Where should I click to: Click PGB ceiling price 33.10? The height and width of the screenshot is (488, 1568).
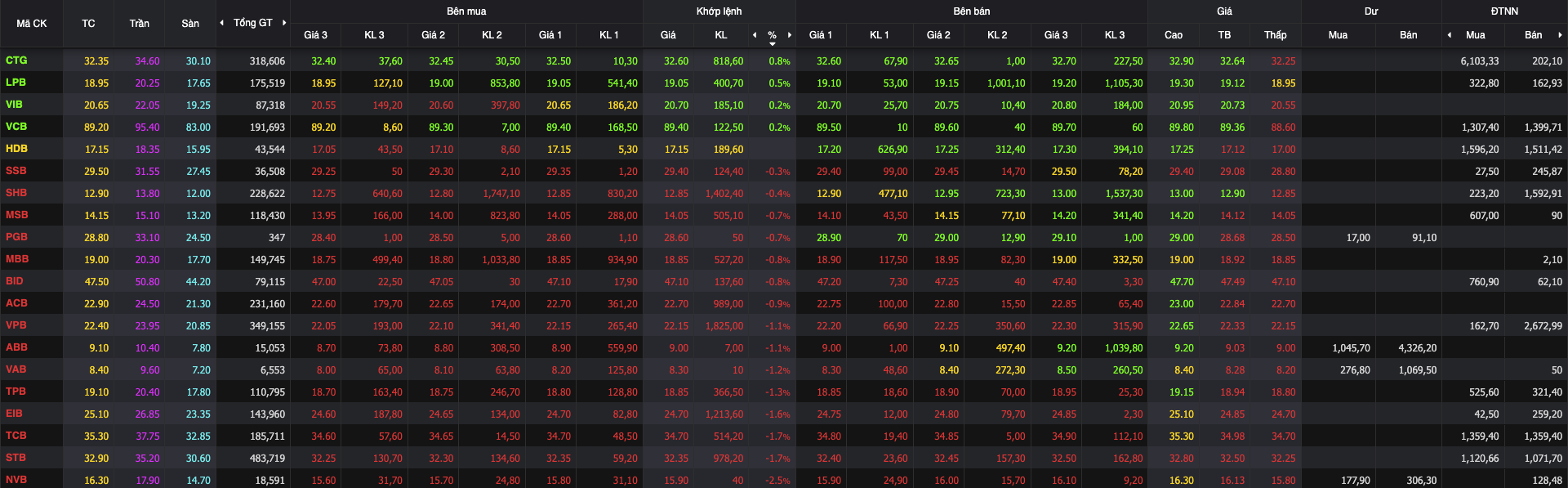point(147,238)
